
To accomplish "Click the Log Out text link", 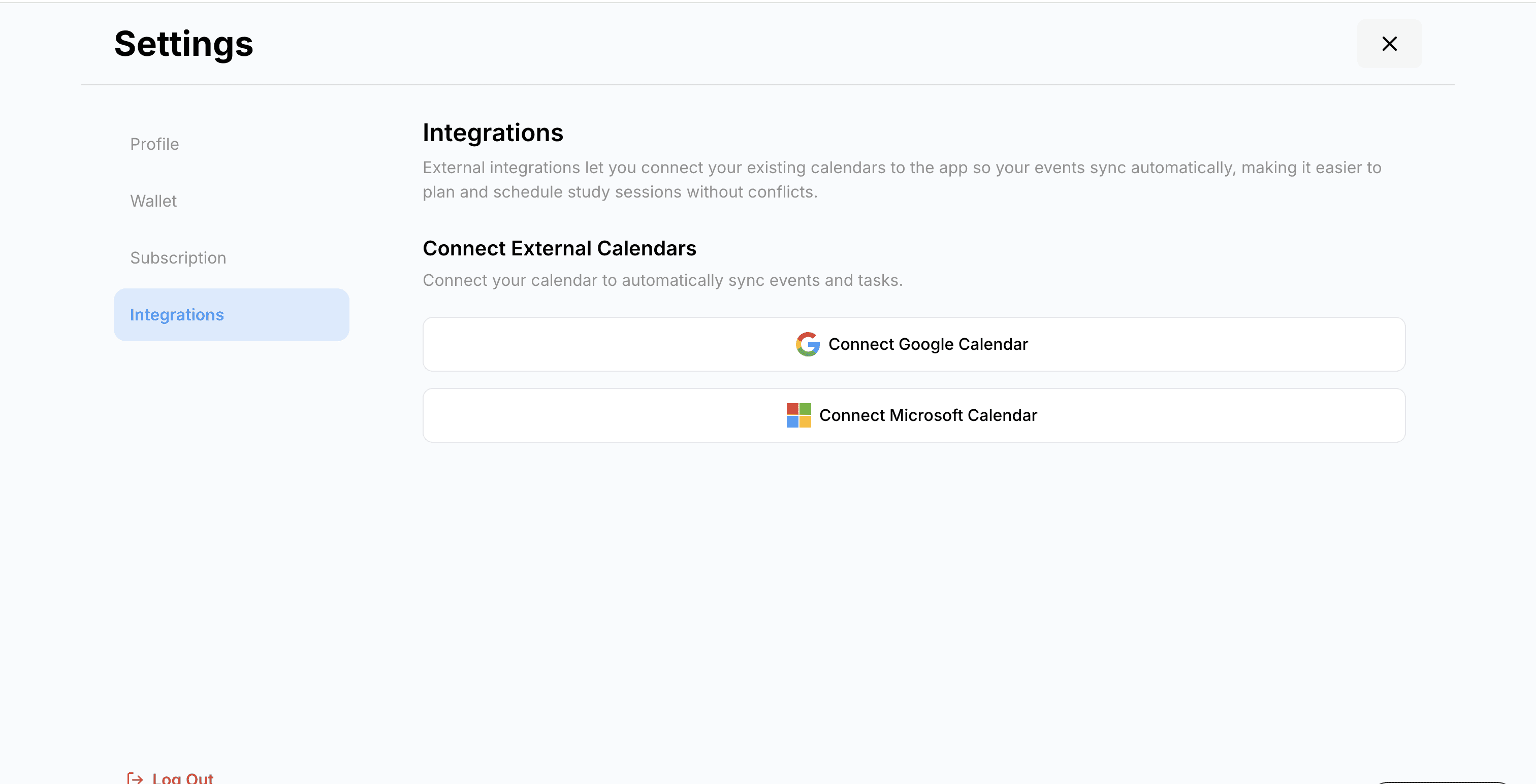I will pos(182,778).
